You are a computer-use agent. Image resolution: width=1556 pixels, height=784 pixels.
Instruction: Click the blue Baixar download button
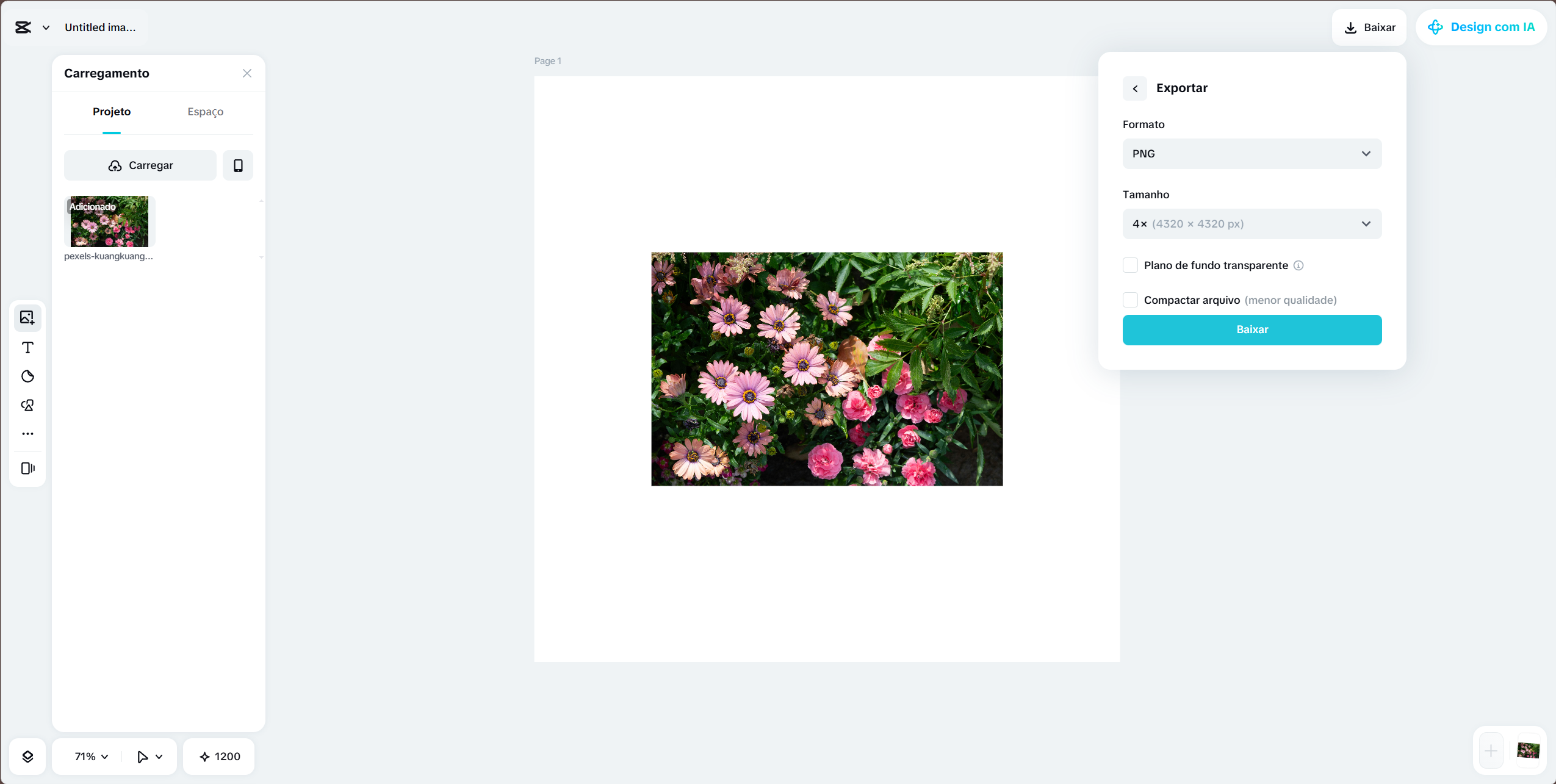1252,329
